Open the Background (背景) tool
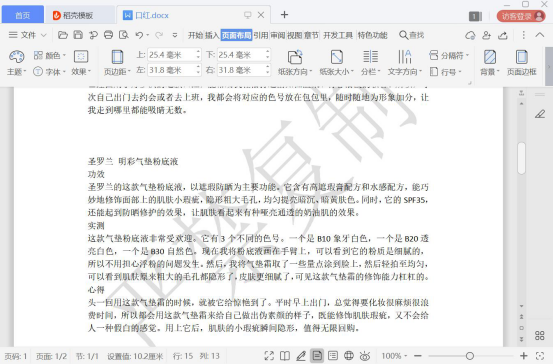This screenshot has height=364, width=554. tap(490, 63)
